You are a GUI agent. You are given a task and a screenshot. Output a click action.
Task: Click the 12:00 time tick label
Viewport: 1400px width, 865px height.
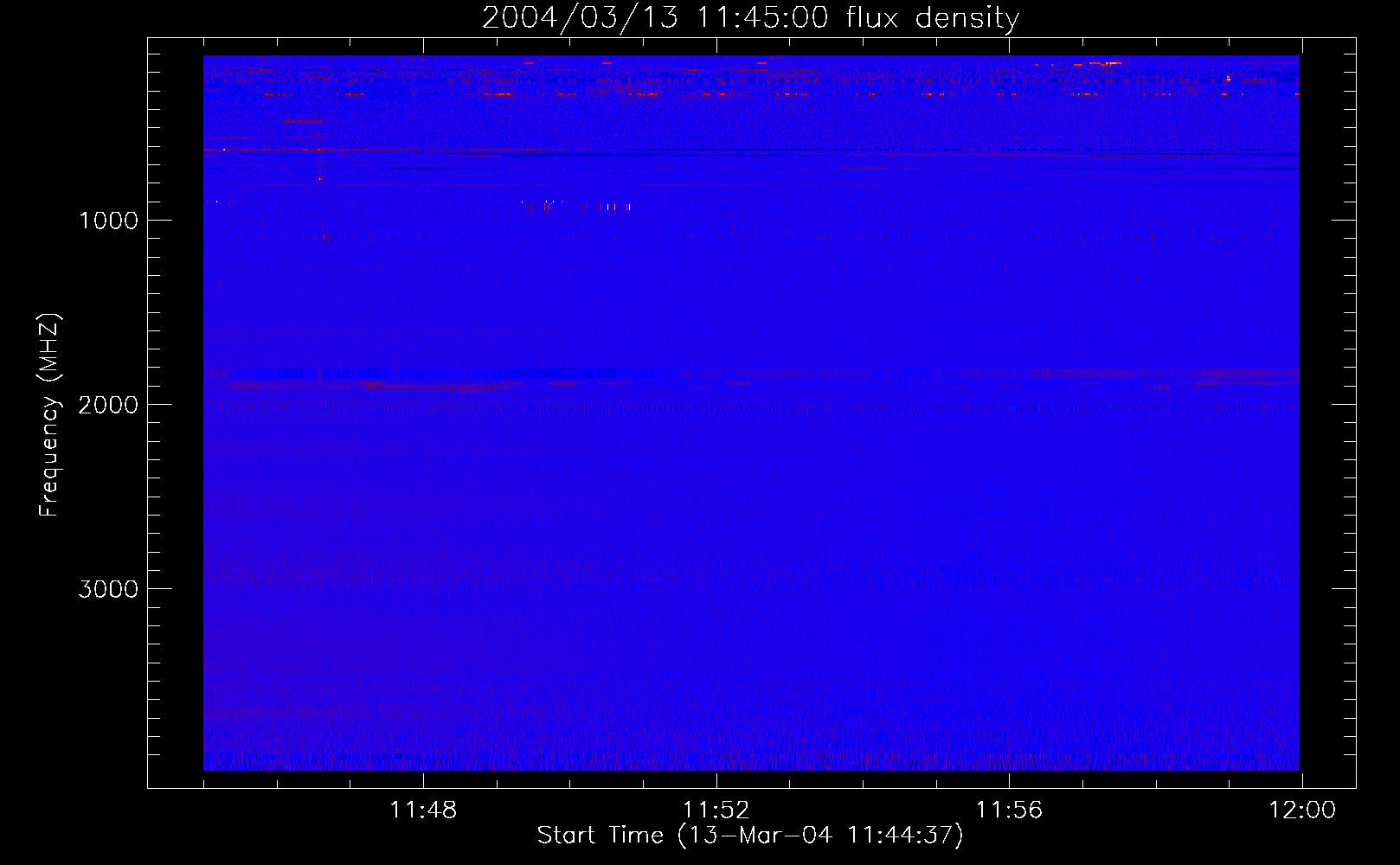pyautogui.click(x=1302, y=811)
